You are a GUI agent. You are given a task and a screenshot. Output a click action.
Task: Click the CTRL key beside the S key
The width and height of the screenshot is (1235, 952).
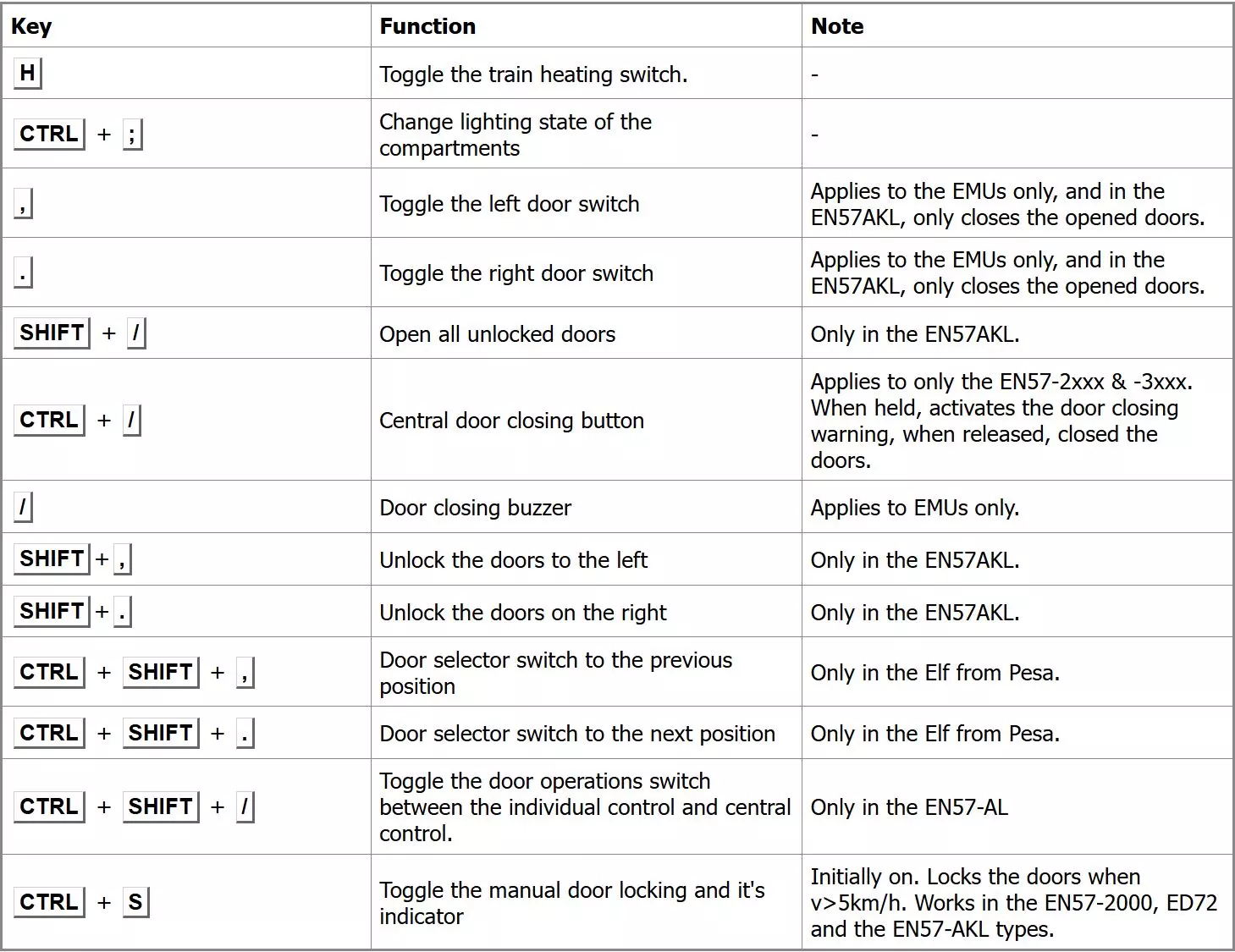pyautogui.click(x=49, y=902)
